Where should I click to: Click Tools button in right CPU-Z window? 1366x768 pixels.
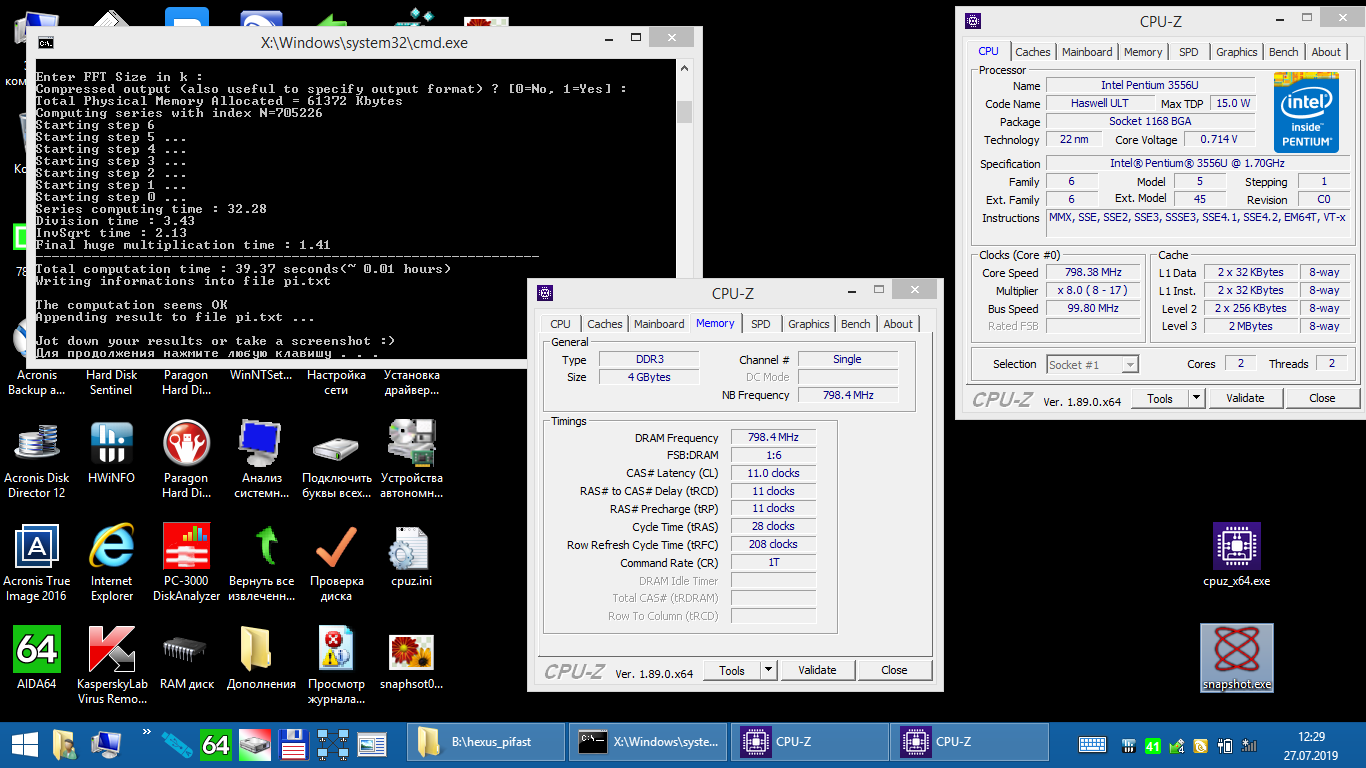[1160, 398]
